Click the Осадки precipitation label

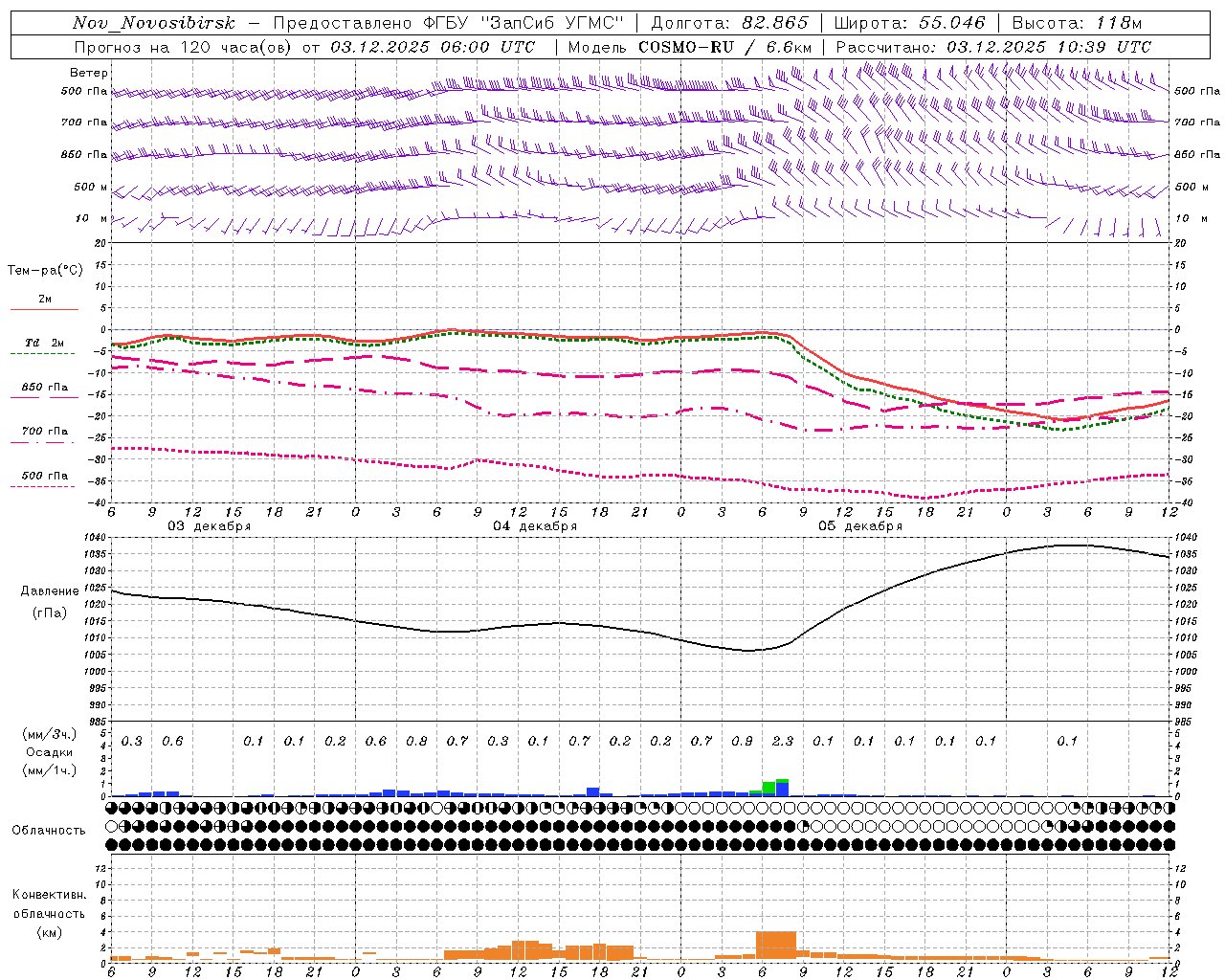(49, 752)
